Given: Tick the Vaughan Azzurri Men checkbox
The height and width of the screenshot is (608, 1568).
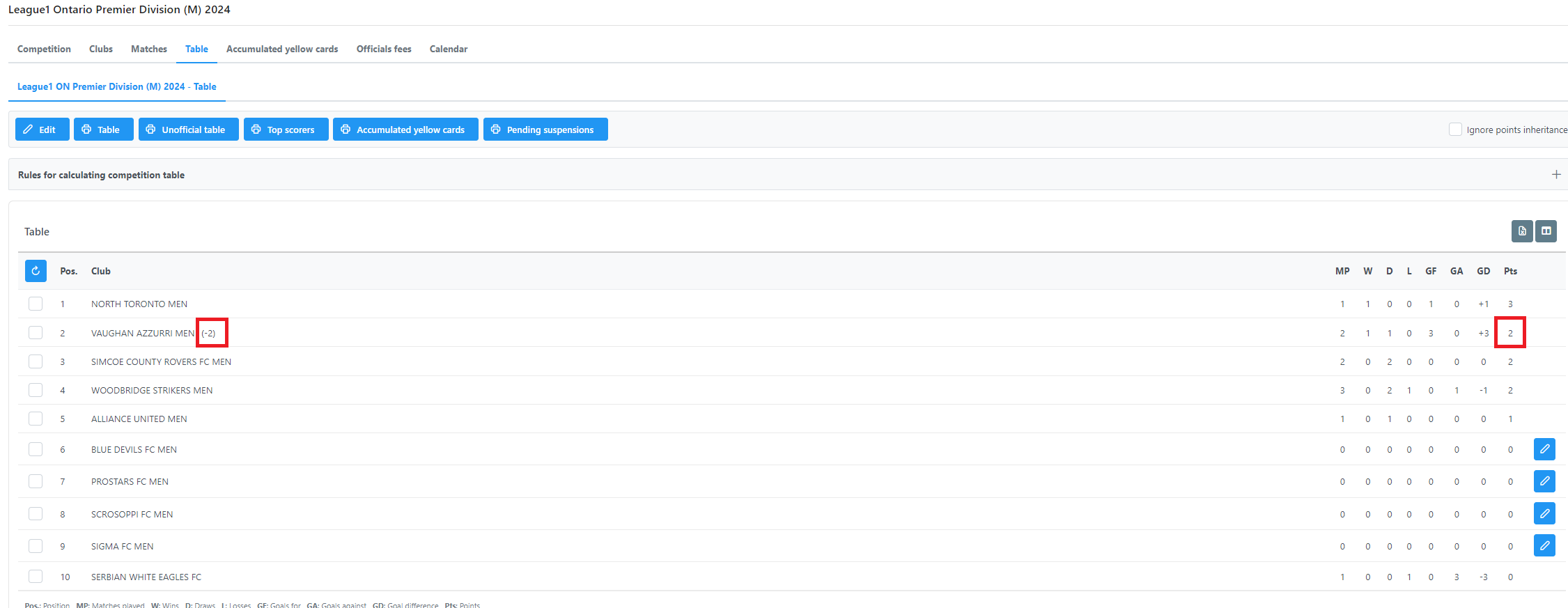Looking at the screenshot, I should [36, 333].
